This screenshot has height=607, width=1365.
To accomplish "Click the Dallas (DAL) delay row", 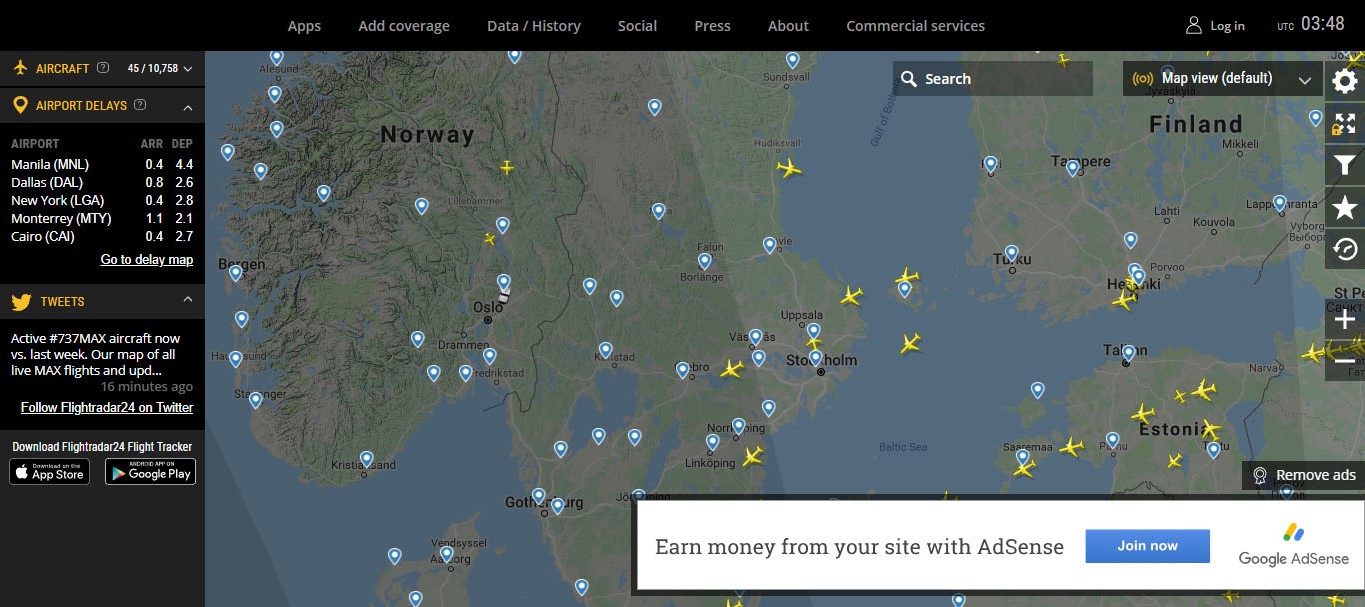I will pyautogui.click(x=102, y=182).
